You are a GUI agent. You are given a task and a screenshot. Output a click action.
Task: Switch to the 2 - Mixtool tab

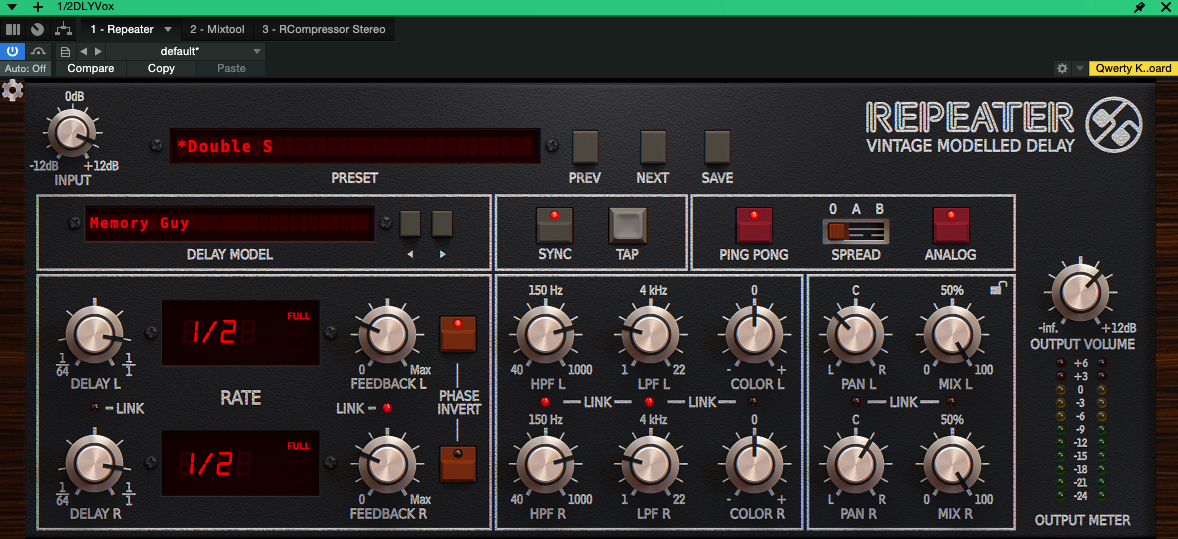point(217,30)
